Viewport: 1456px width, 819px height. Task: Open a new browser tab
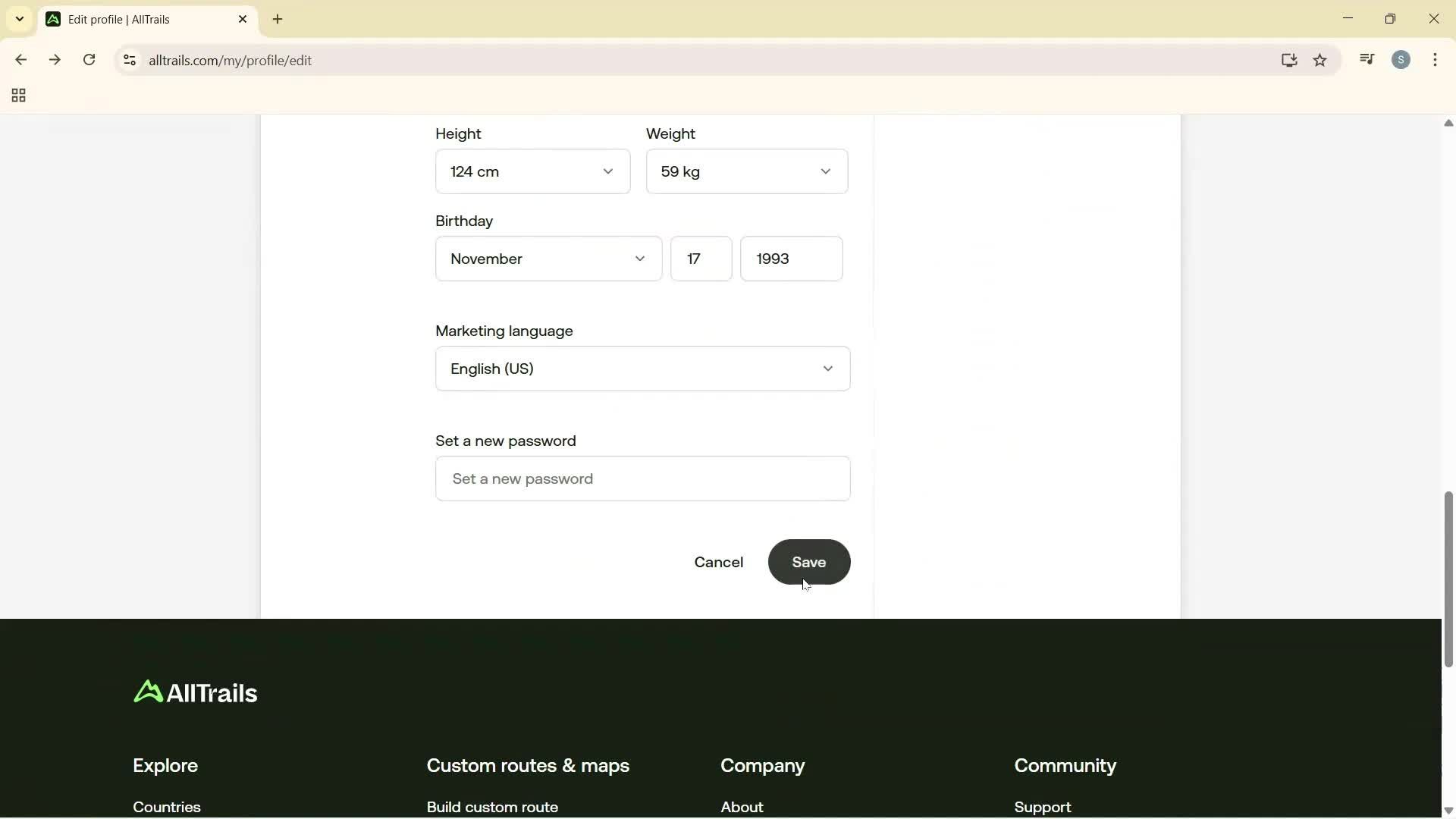pos(278,19)
